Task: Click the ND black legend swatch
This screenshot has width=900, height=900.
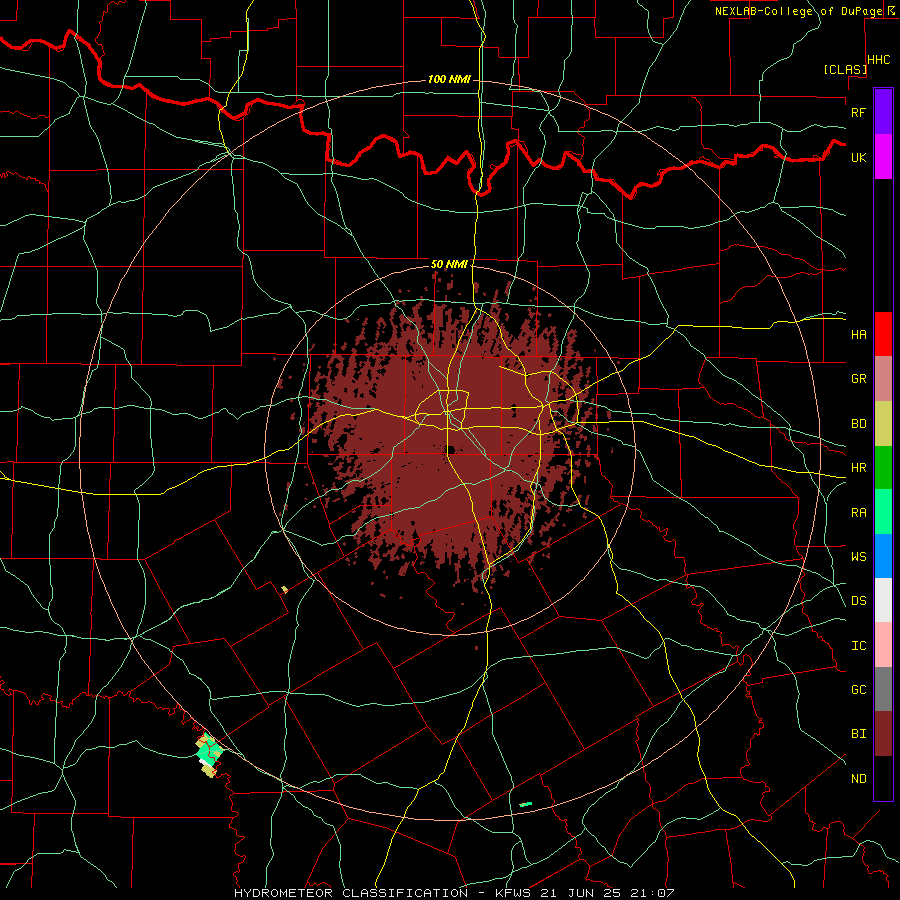Action: pyautogui.click(x=883, y=778)
